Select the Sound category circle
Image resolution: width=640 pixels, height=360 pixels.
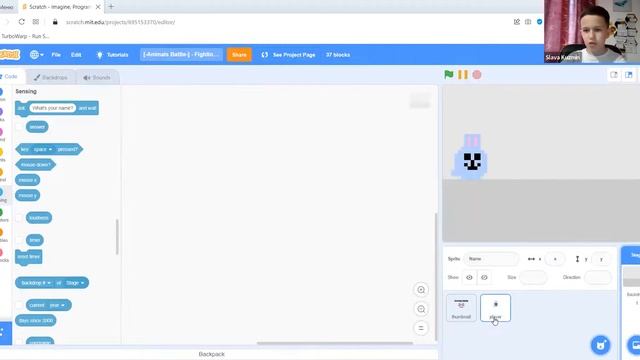tap(1, 132)
